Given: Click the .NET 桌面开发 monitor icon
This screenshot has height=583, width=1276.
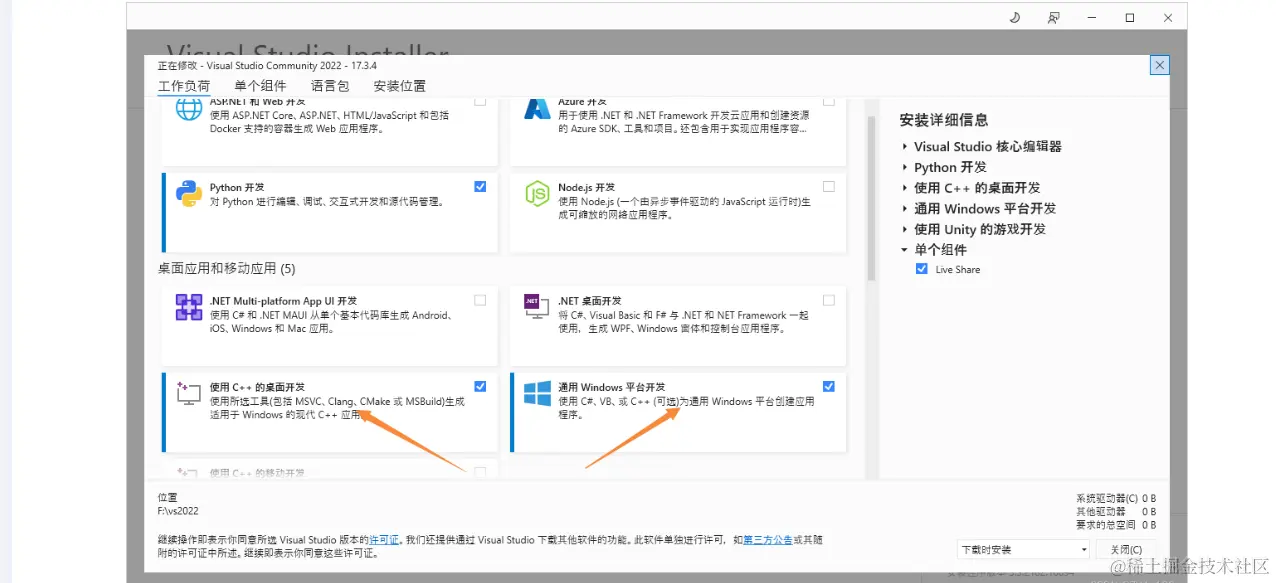Looking at the screenshot, I should (x=538, y=307).
